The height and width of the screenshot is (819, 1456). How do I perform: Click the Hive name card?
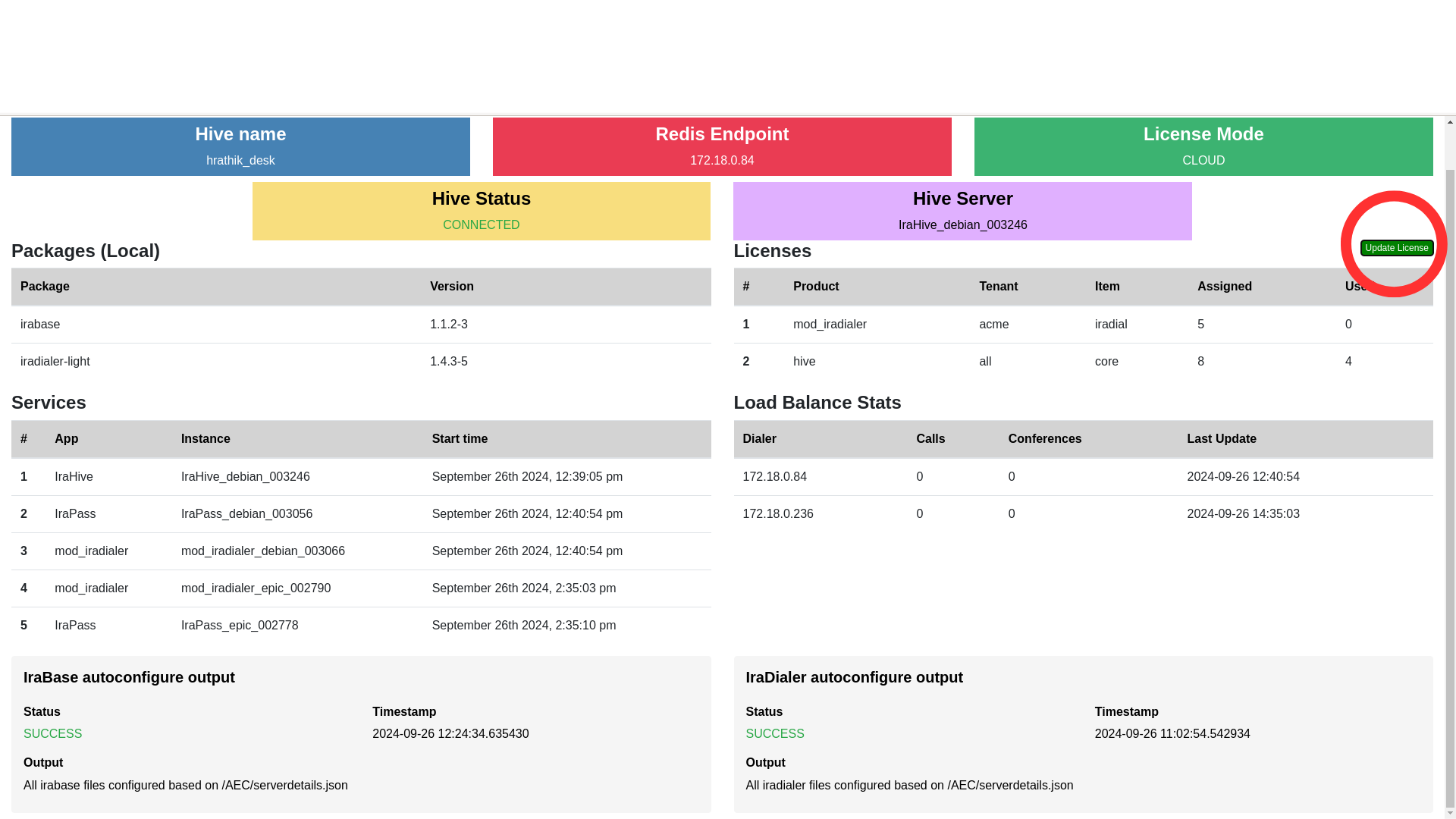240,146
